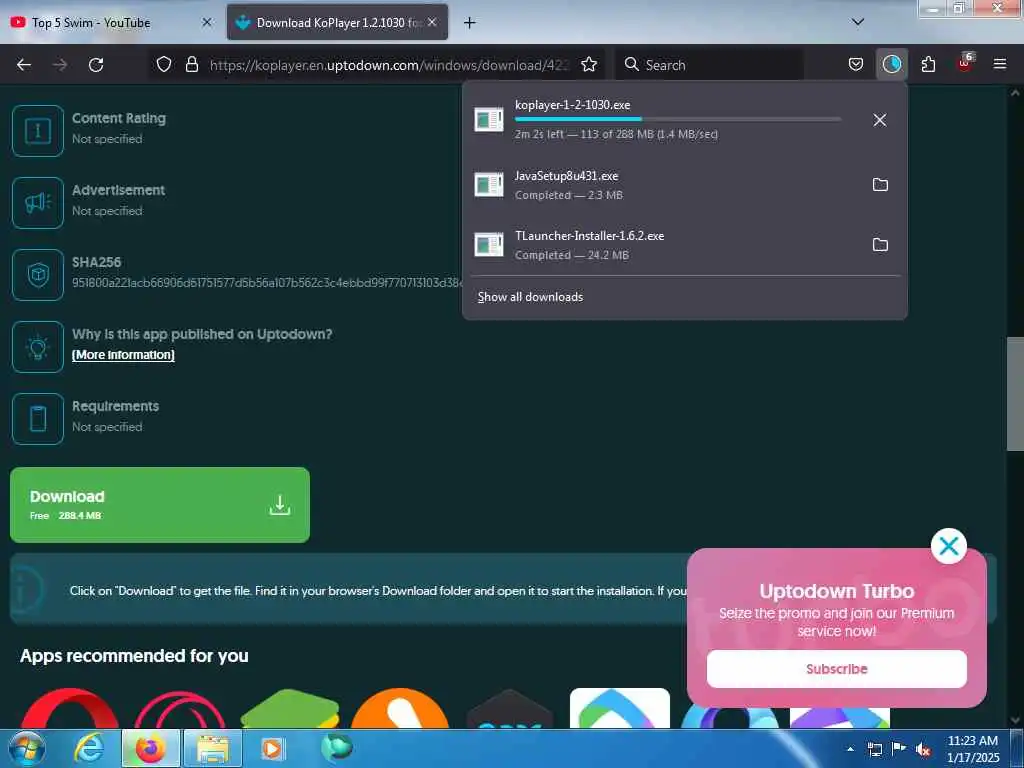Open the green round app taskbar icon
This screenshot has height=768, width=1024.
pos(336,747)
